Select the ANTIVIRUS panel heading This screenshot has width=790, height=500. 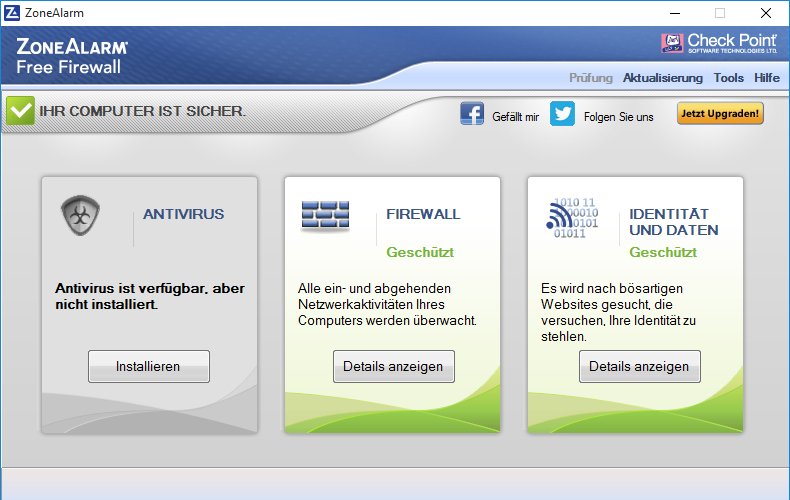184,214
